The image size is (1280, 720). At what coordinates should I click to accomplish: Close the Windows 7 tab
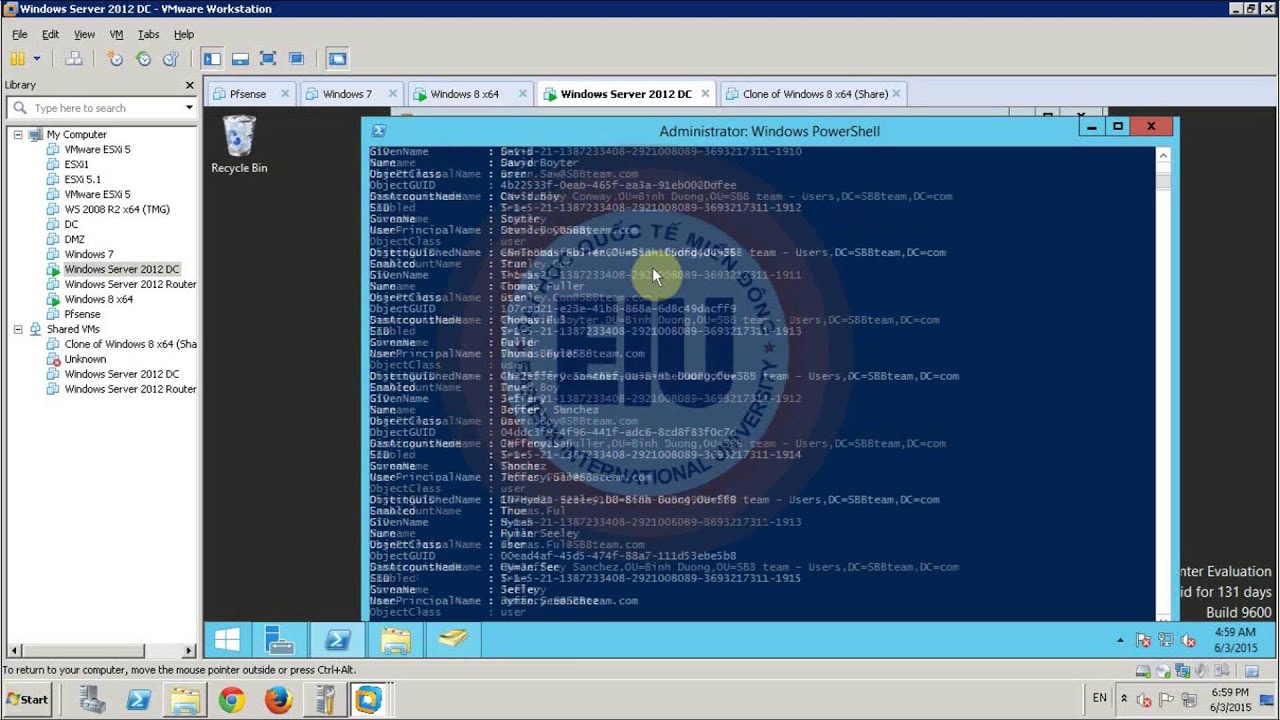(392, 94)
